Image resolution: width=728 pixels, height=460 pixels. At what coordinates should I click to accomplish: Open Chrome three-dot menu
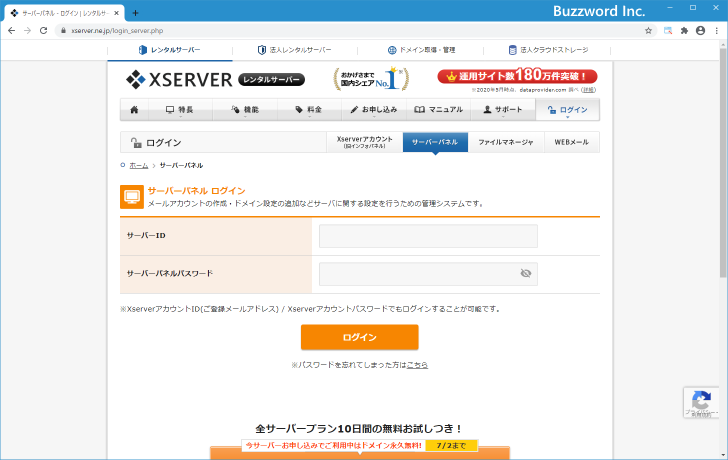[717, 31]
